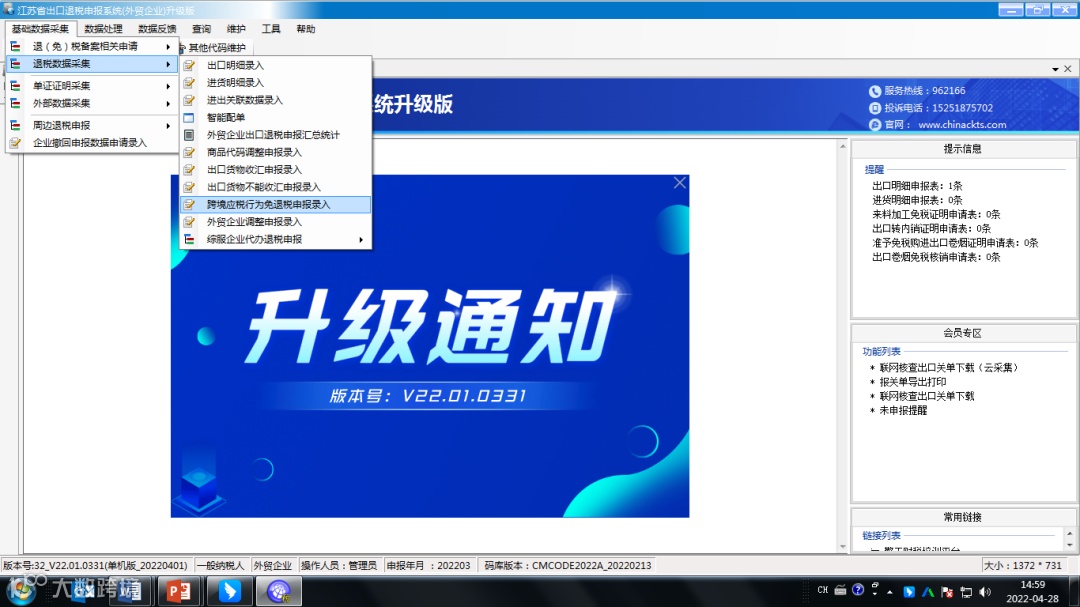
Task: Click 进货明细申报表: 0条 reminder
Action: click(917, 200)
